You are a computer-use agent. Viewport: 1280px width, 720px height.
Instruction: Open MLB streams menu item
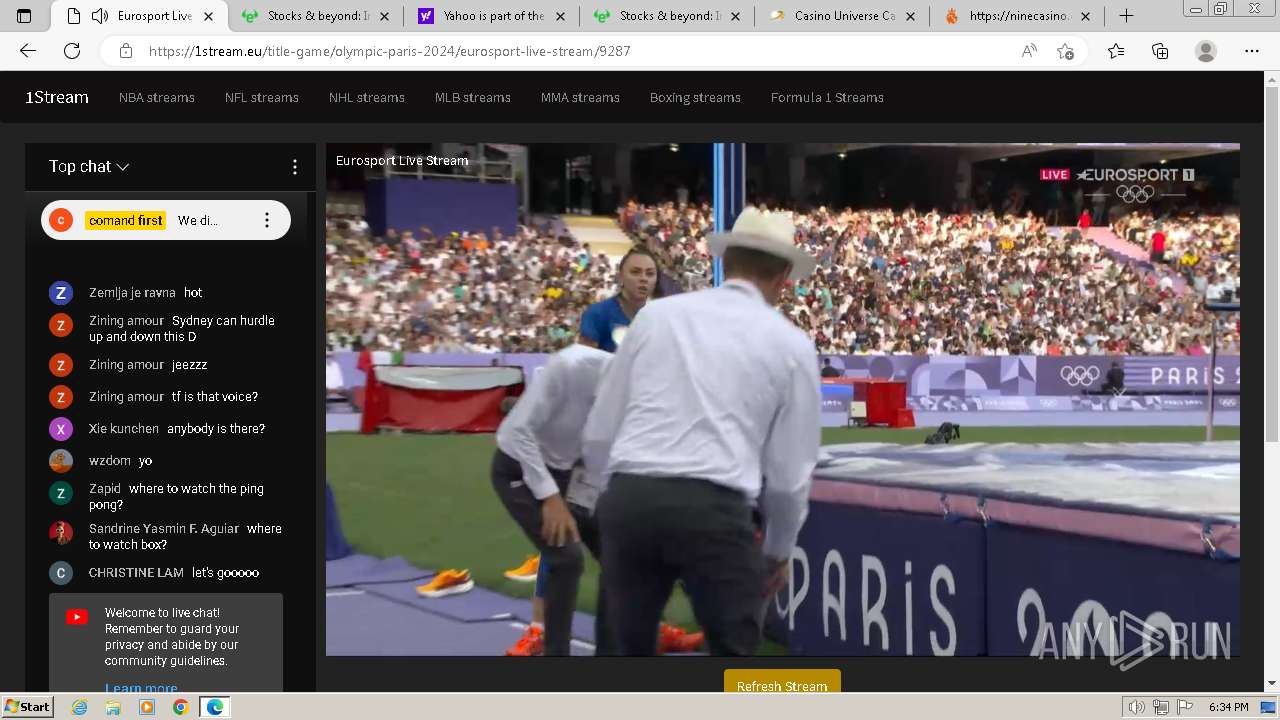click(x=473, y=97)
